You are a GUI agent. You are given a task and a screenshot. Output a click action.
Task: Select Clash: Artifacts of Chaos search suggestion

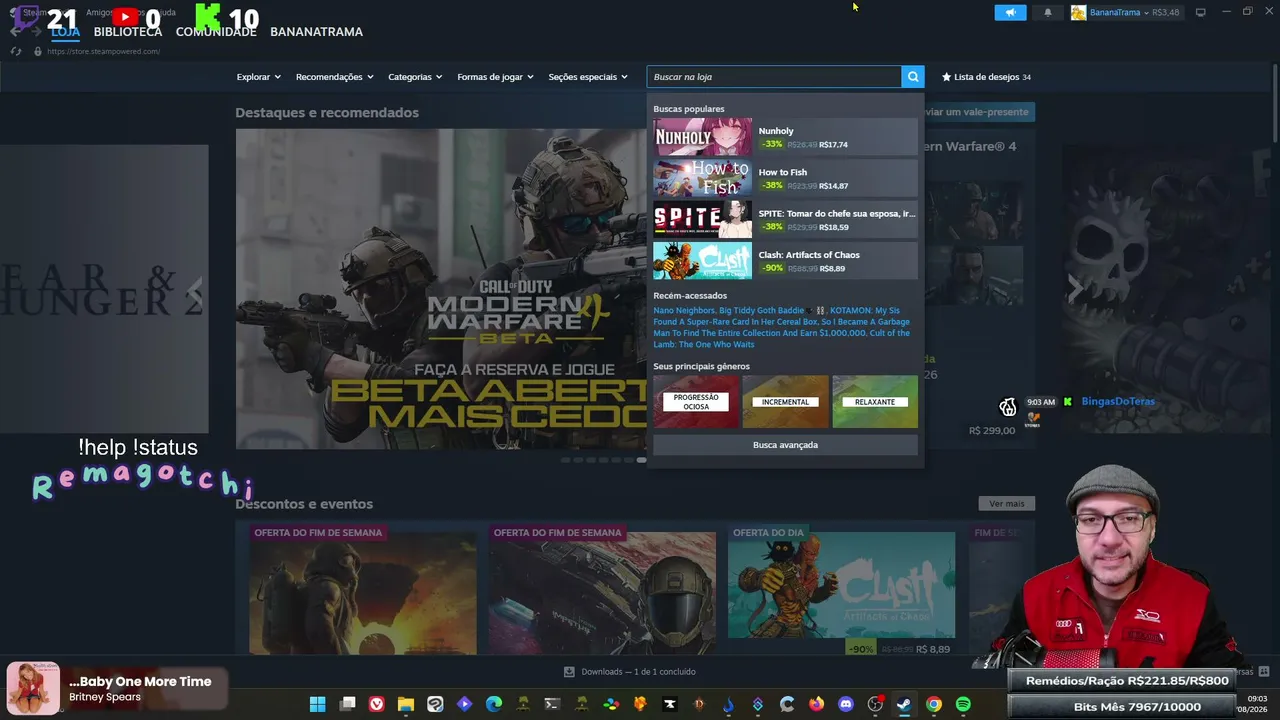[x=785, y=261]
